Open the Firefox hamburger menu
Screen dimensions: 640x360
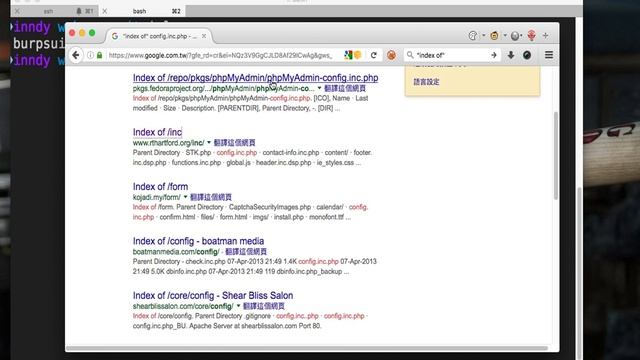point(549,55)
